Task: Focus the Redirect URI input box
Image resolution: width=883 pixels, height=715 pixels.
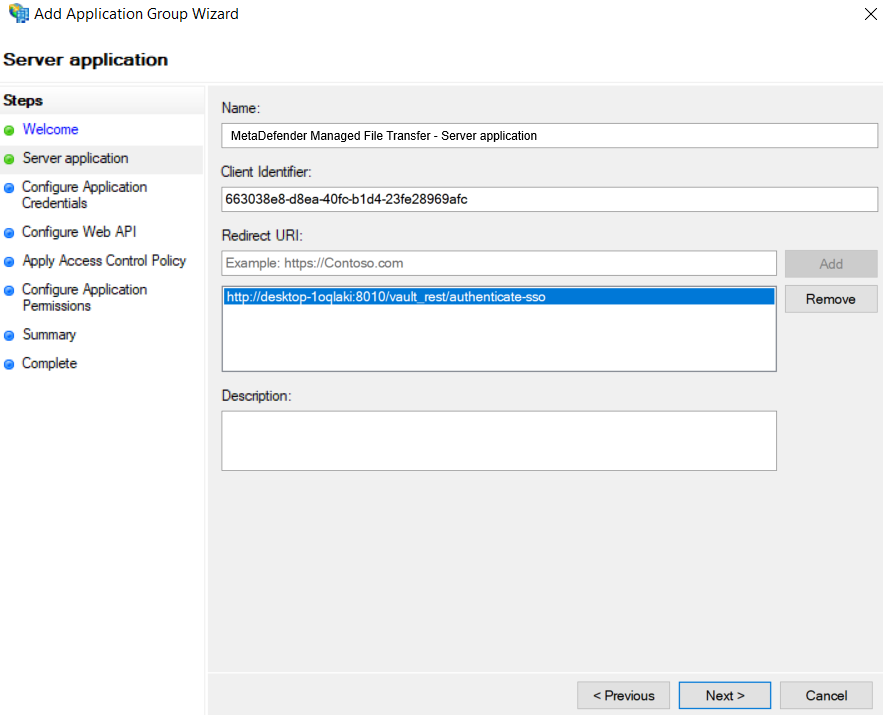Action: tap(499, 263)
